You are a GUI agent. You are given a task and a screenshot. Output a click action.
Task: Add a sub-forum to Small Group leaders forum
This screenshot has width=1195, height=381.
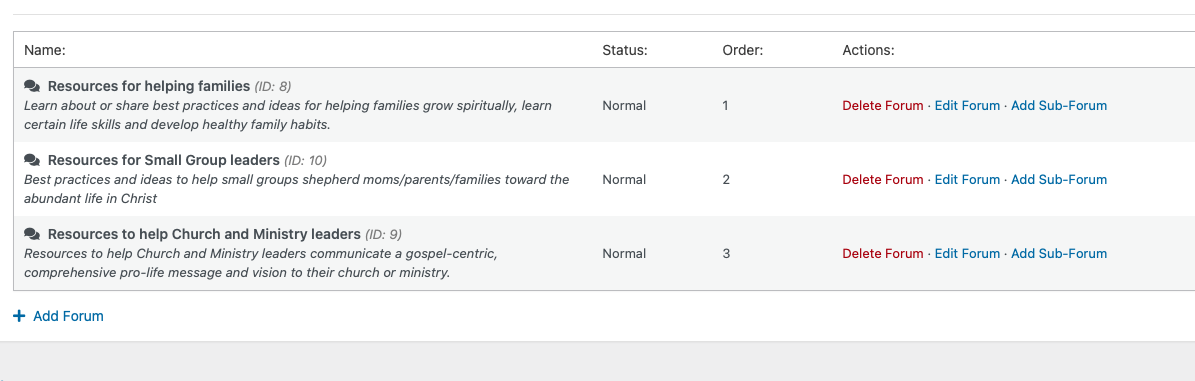coord(1059,180)
